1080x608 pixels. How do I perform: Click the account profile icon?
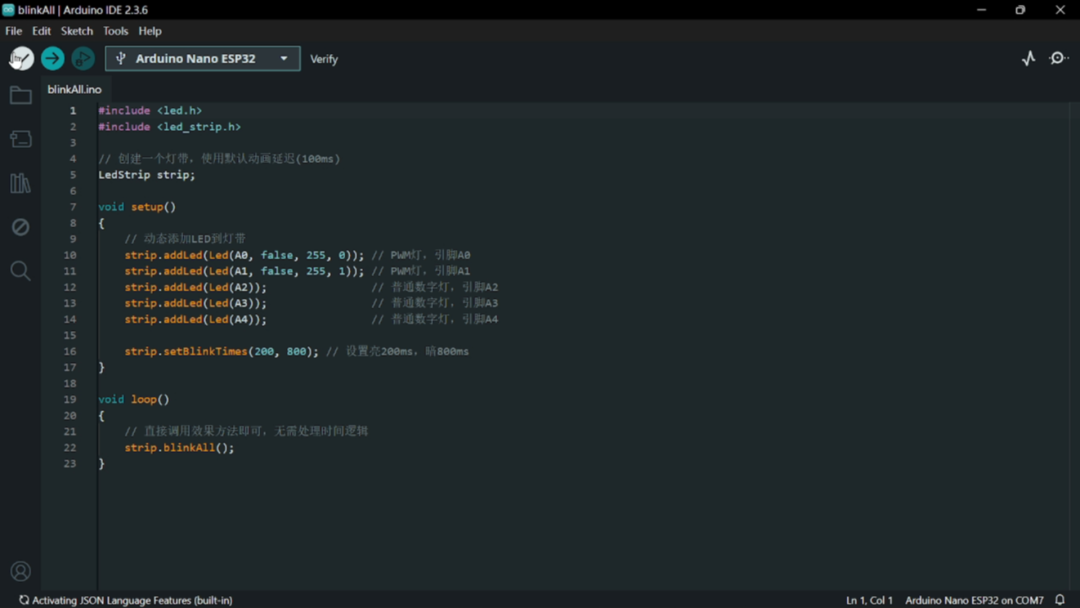click(20, 572)
